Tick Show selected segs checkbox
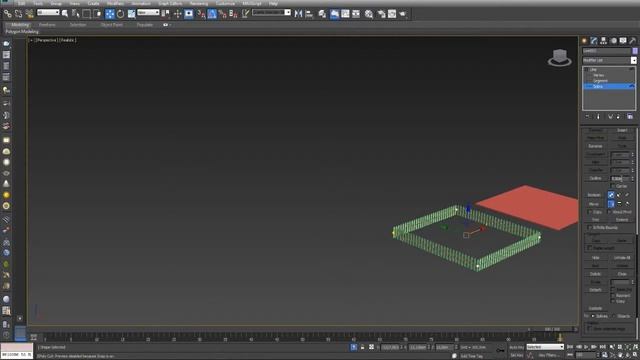 click(x=589, y=329)
